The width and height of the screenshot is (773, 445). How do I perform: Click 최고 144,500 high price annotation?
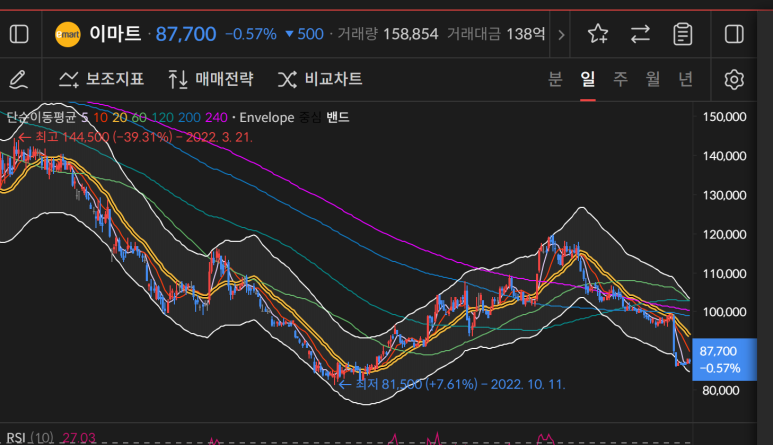click(135, 137)
